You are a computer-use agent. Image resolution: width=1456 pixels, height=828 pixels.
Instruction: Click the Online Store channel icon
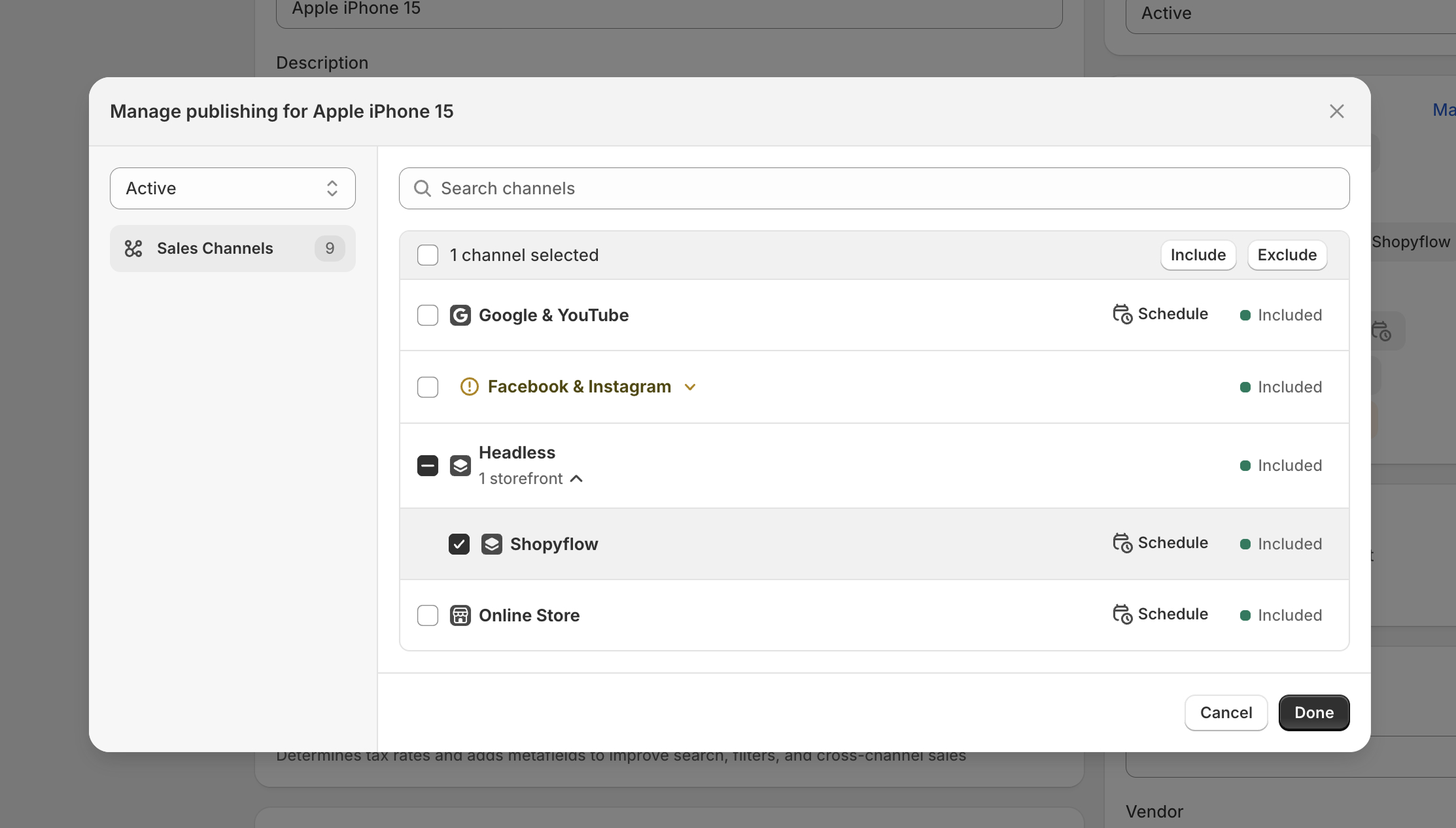tap(460, 615)
